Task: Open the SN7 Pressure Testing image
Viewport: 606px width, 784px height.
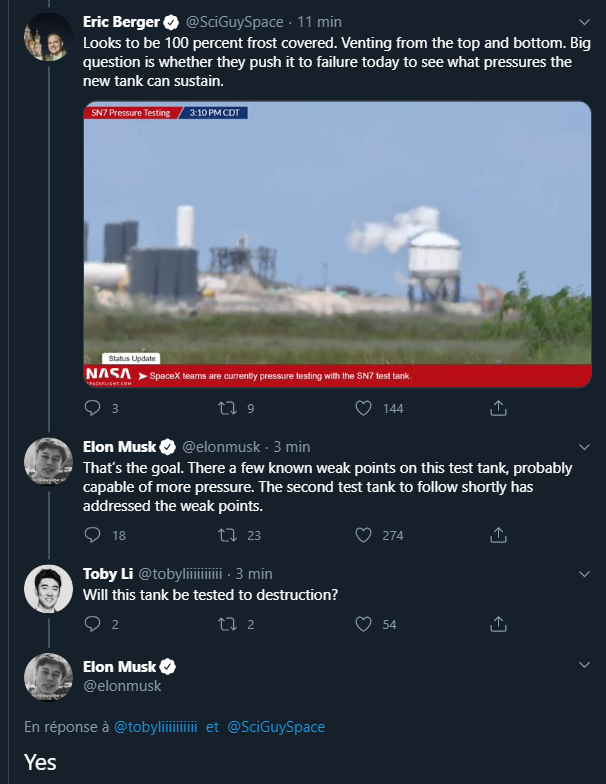Action: (x=337, y=245)
